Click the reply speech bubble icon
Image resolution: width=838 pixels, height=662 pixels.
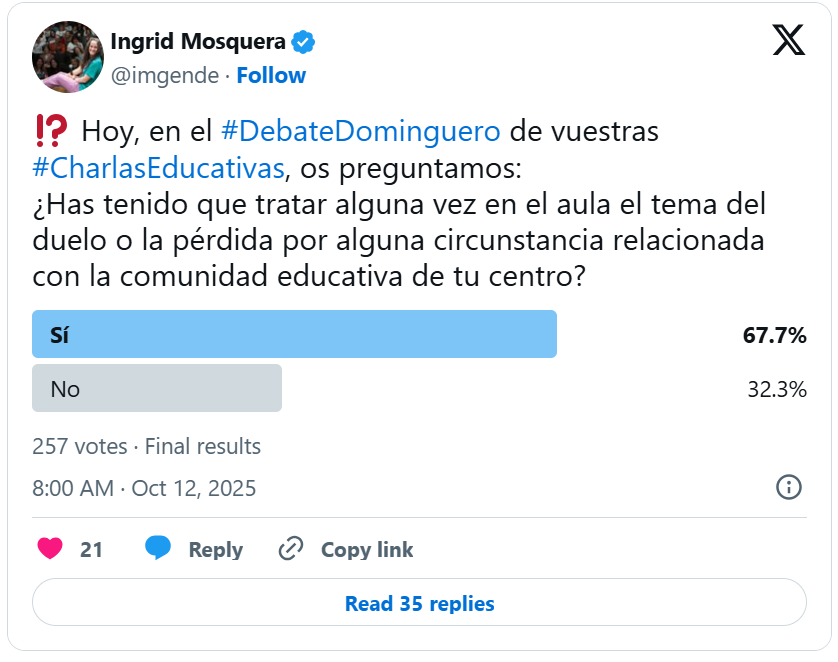pos(158,549)
